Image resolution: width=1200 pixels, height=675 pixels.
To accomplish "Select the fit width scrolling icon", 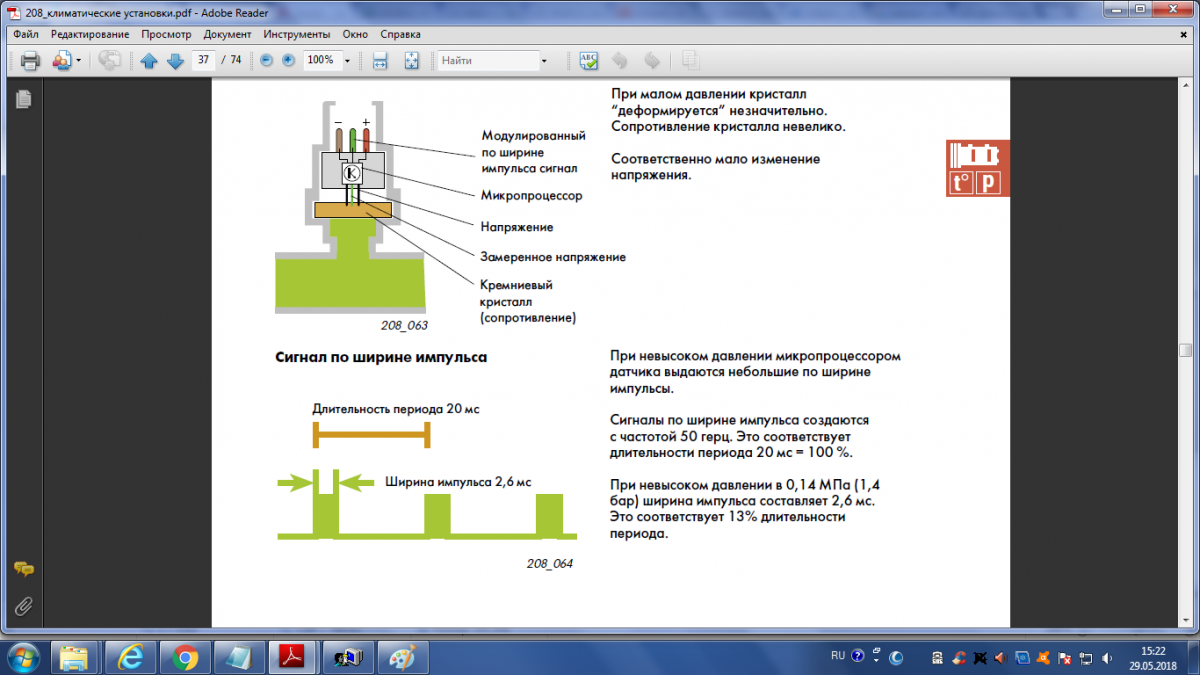I will click(380, 60).
